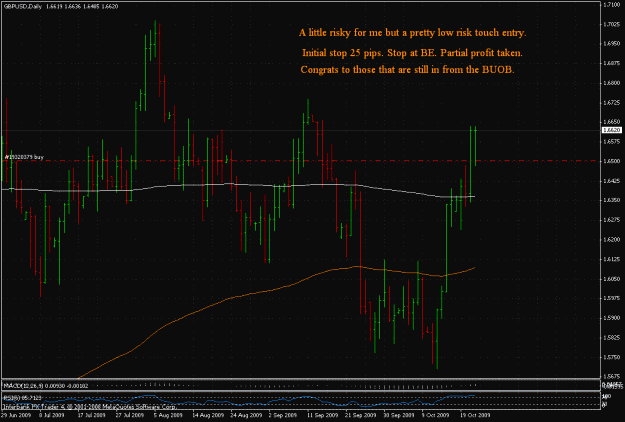Click the 1.6500 price axis label
The width and height of the screenshot is (625, 422).
pyautogui.click(x=611, y=161)
